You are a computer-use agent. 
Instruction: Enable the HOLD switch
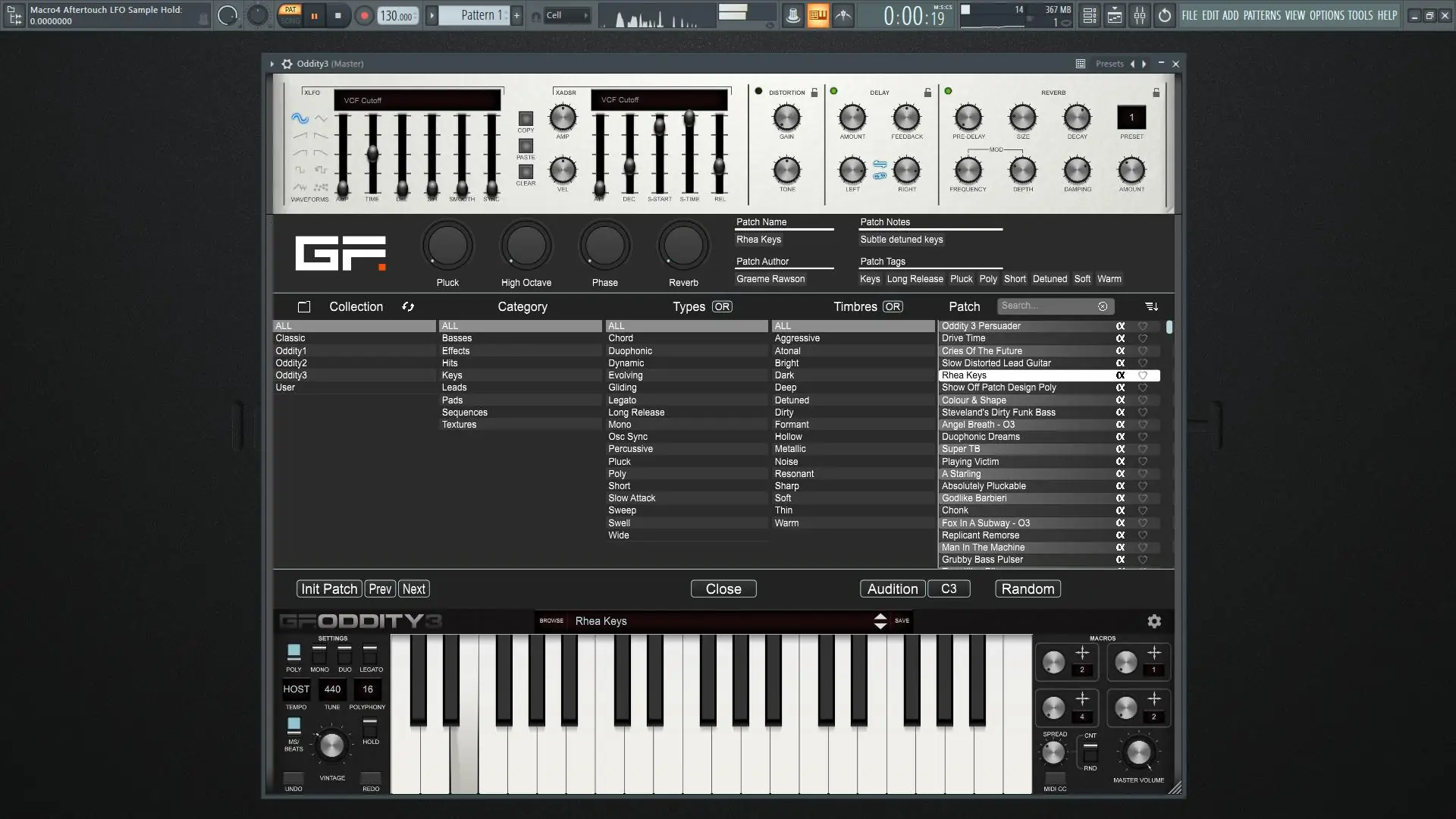pyautogui.click(x=370, y=726)
